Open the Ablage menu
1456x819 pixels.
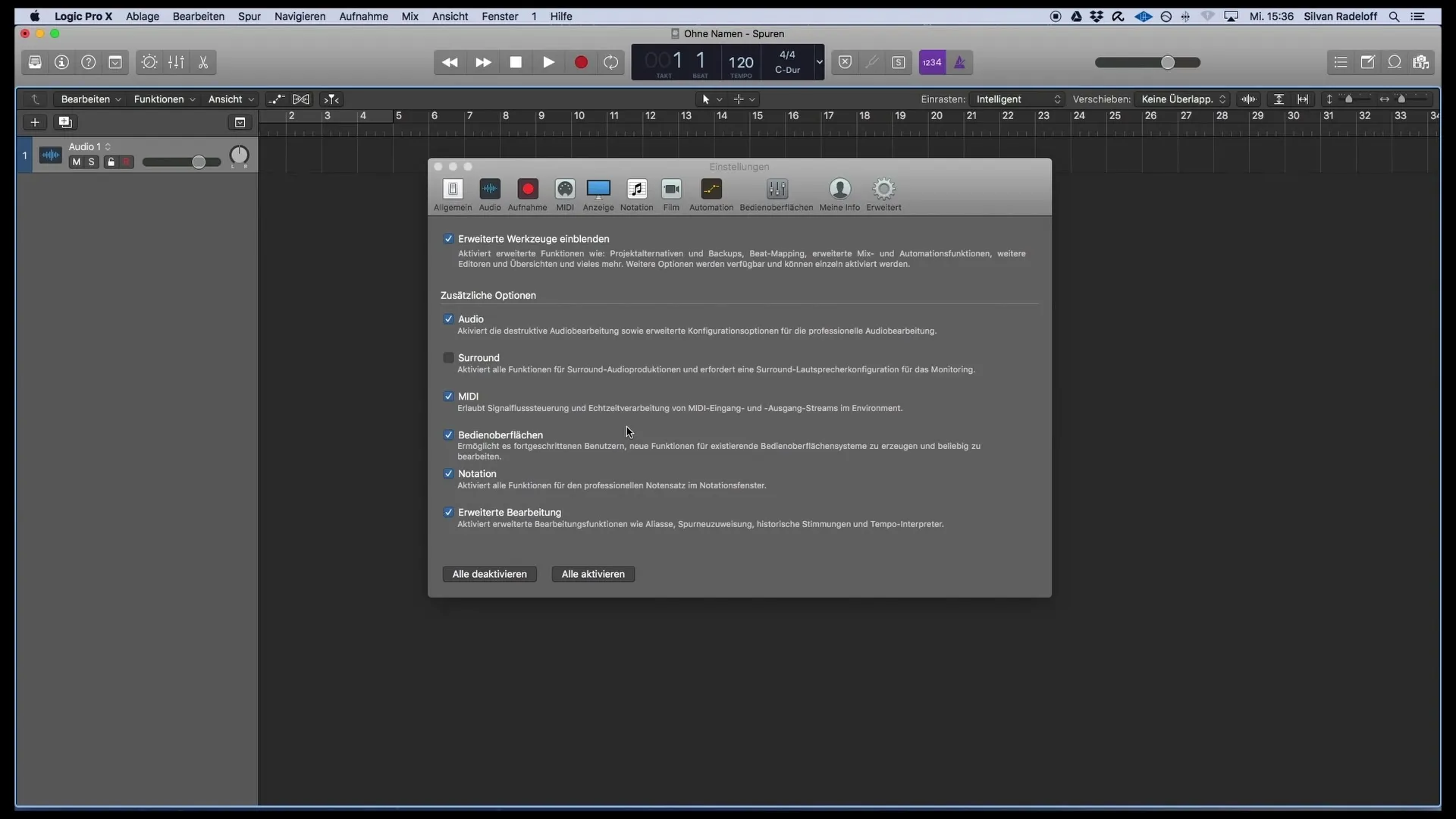point(143,16)
